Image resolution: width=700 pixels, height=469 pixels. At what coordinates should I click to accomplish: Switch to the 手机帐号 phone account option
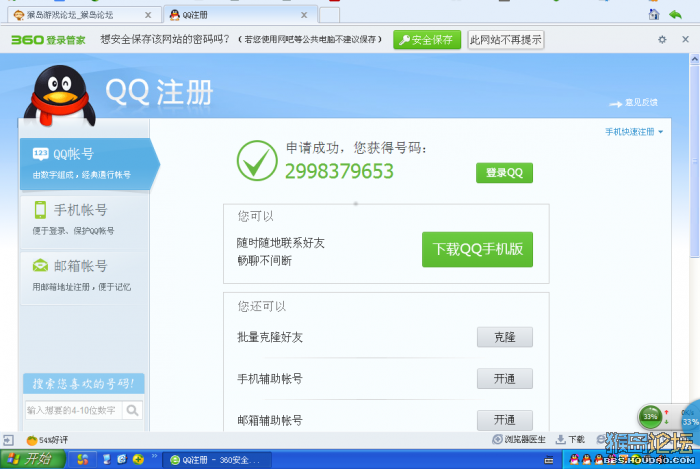click(84, 220)
